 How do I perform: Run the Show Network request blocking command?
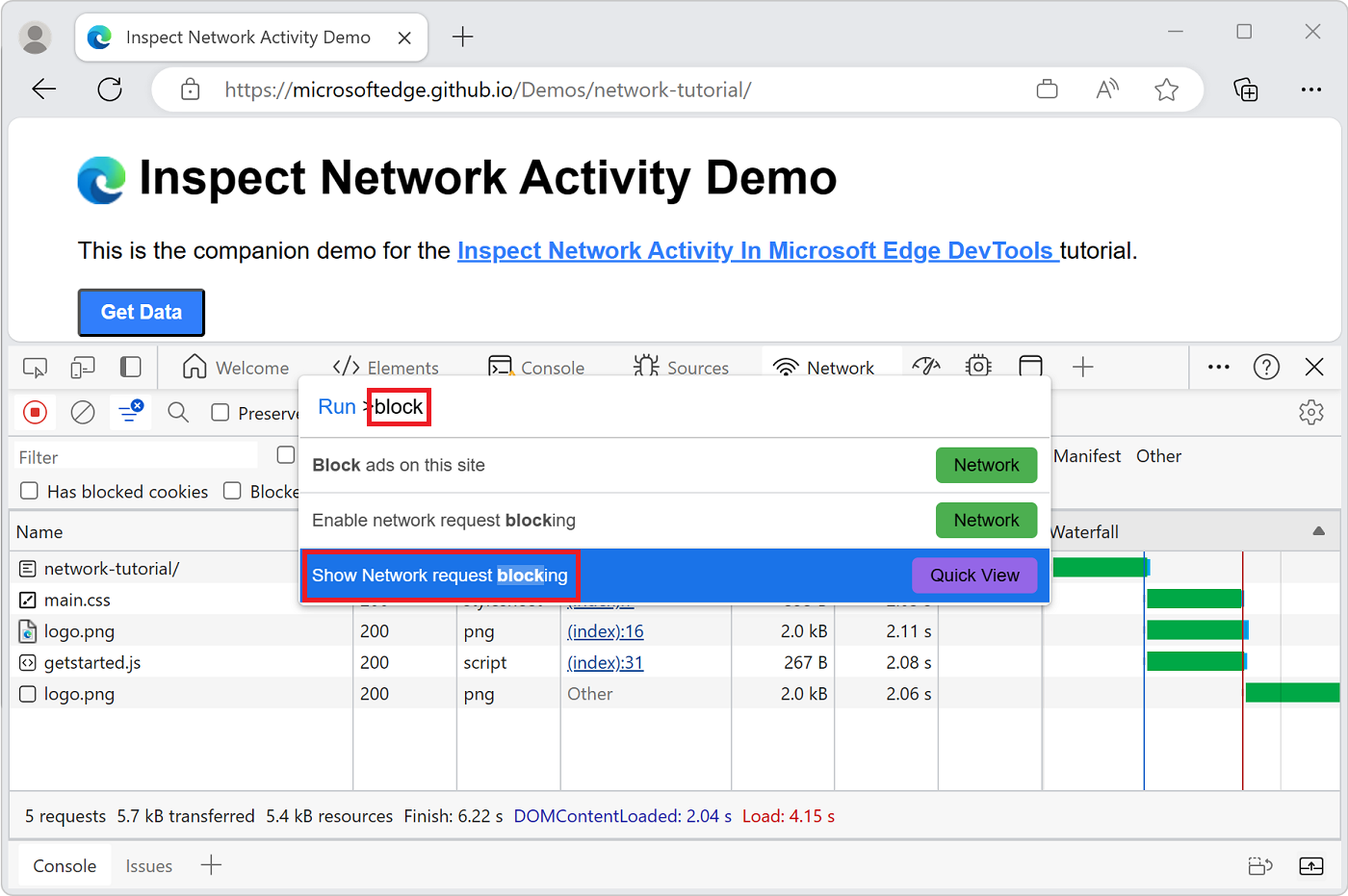[x=440, y=575]
